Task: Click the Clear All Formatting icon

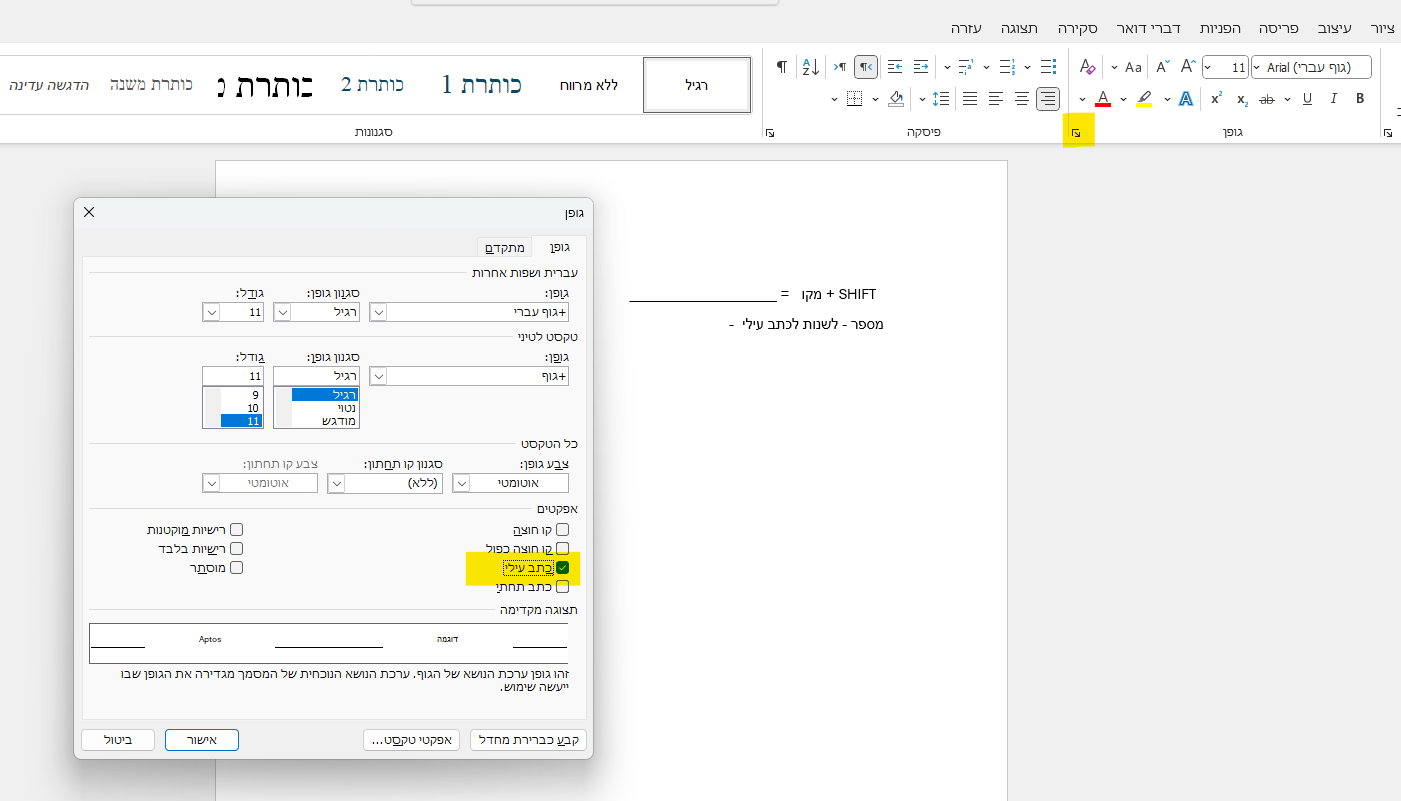Action: pyautogui.click(x=1088, y=67)
